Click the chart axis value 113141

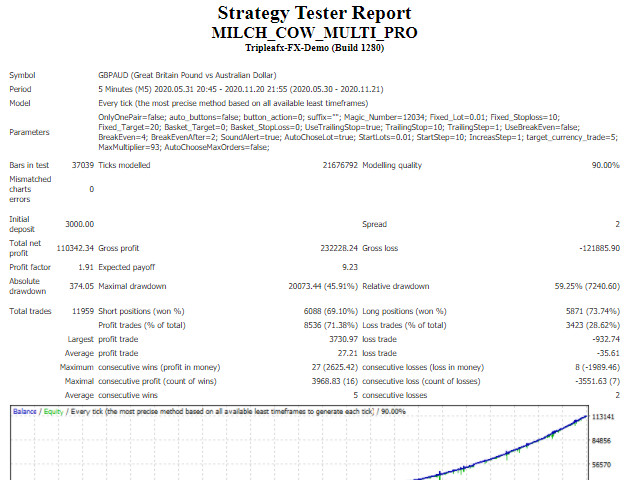coord(603,417)
